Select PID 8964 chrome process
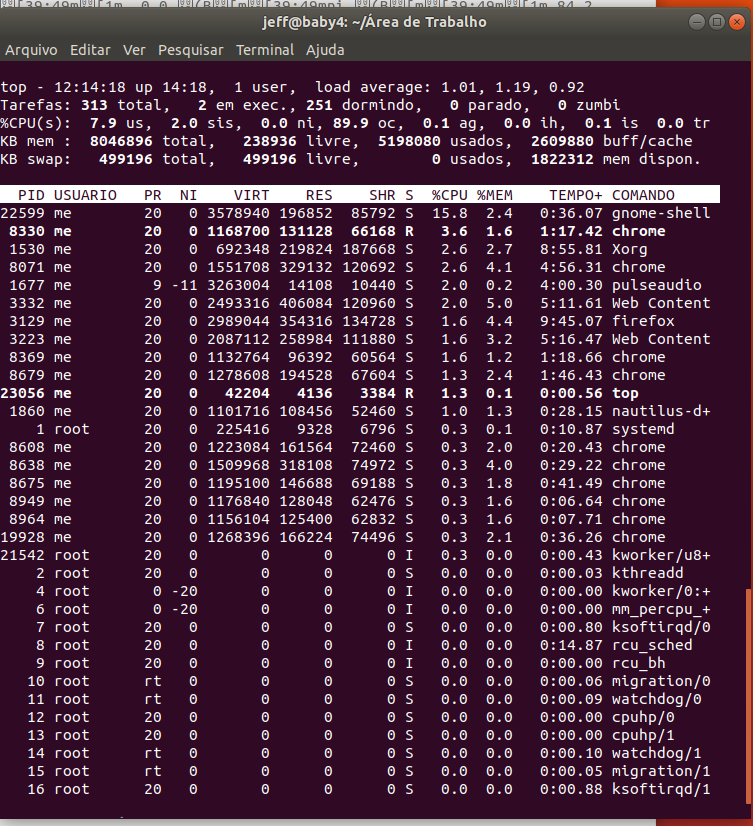This screenshot has height=826, width=753. 26,519
